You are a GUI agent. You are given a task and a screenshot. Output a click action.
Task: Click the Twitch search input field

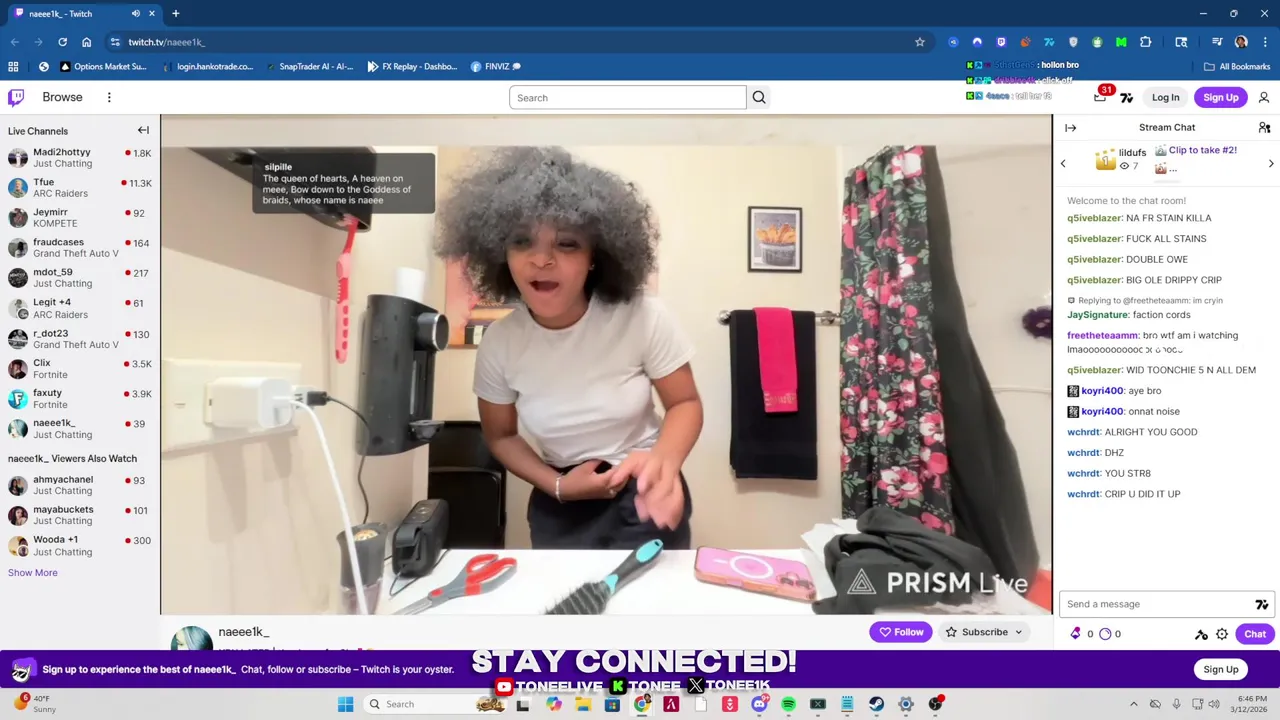627,97
